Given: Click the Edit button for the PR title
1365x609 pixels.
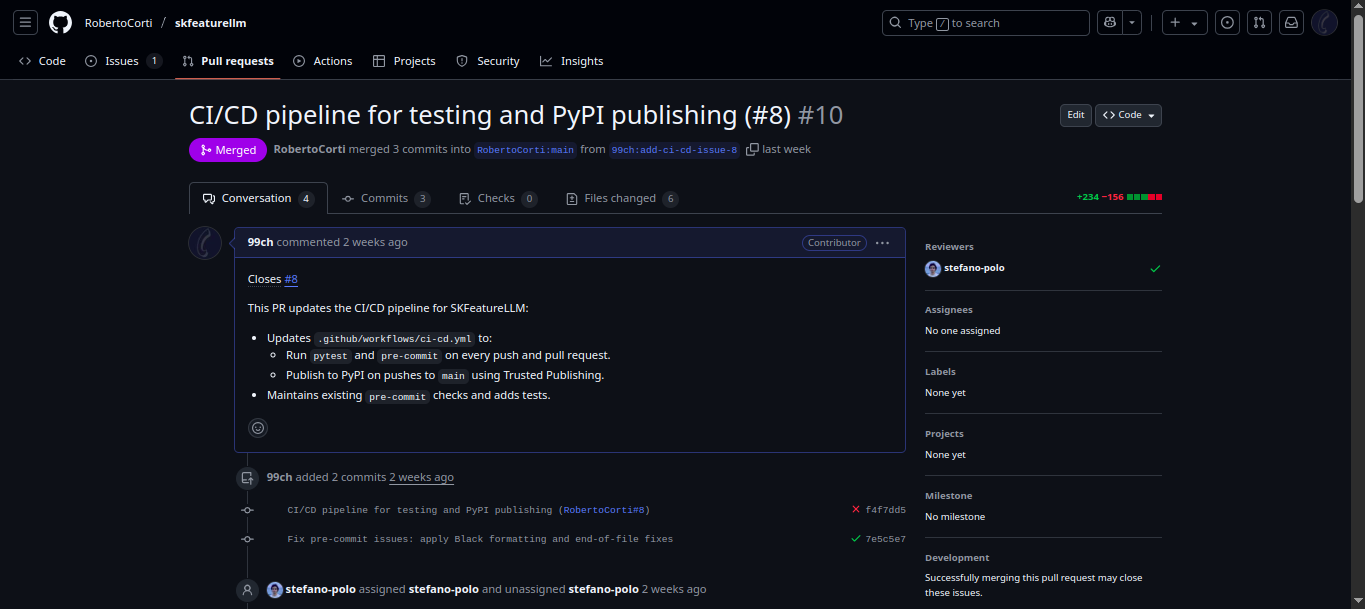Looking at the screenshot, I should (x=1075, y=115).
